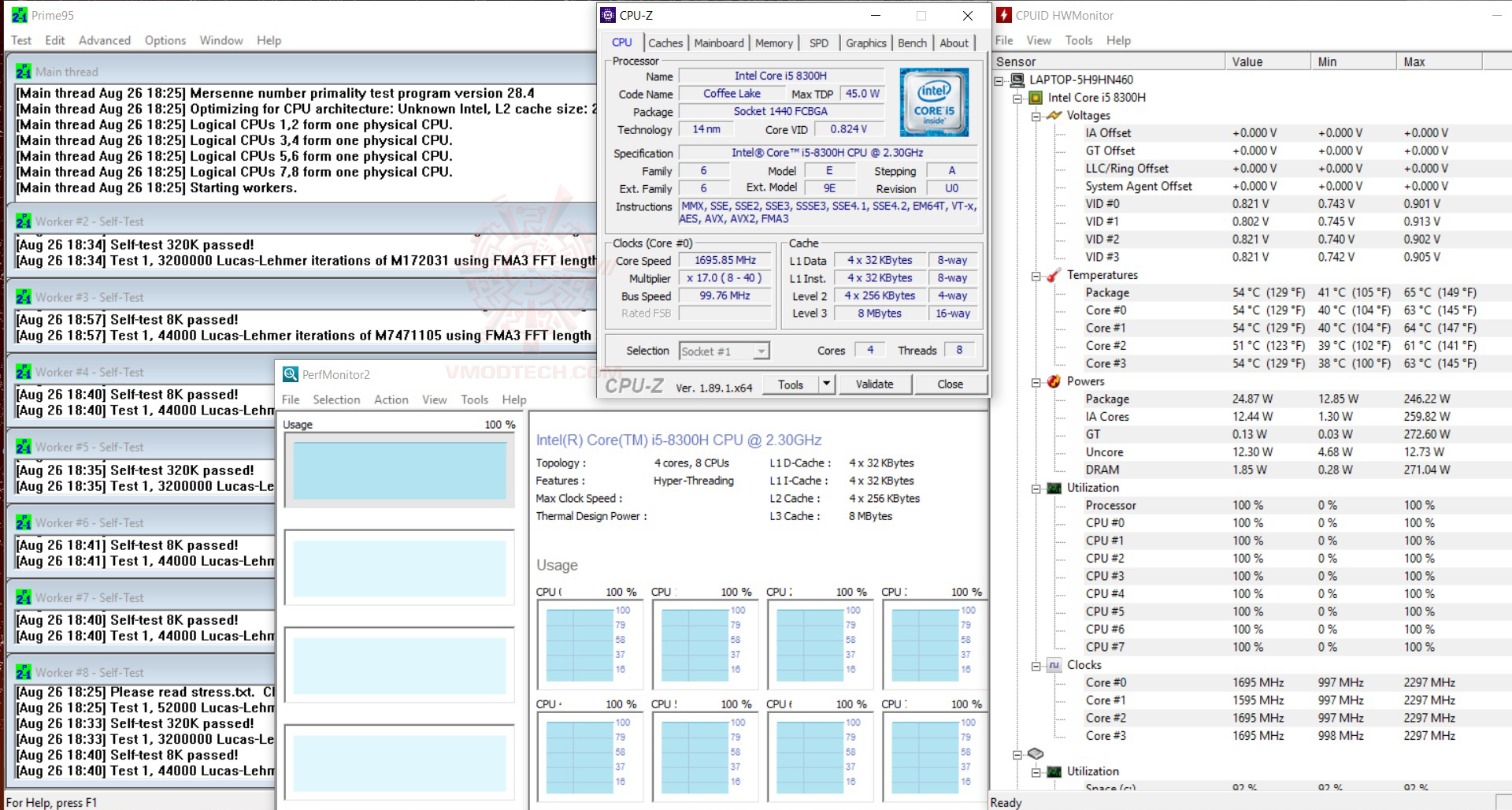Click the top Usage graph in PerfMonitor2
Image resolution: width=1512 pixels, height=810 pixels.
coord(400,470)
